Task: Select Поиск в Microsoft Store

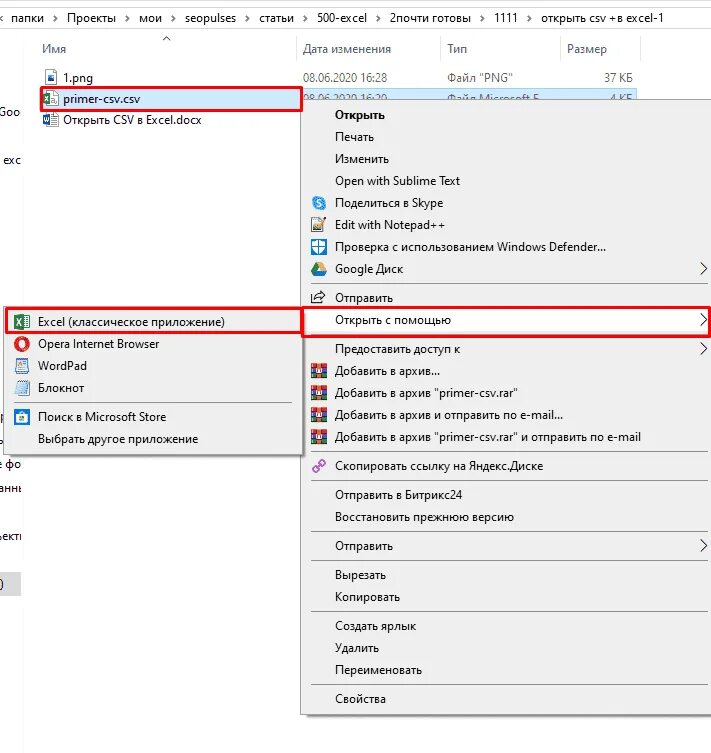Action: click(102, 417)
